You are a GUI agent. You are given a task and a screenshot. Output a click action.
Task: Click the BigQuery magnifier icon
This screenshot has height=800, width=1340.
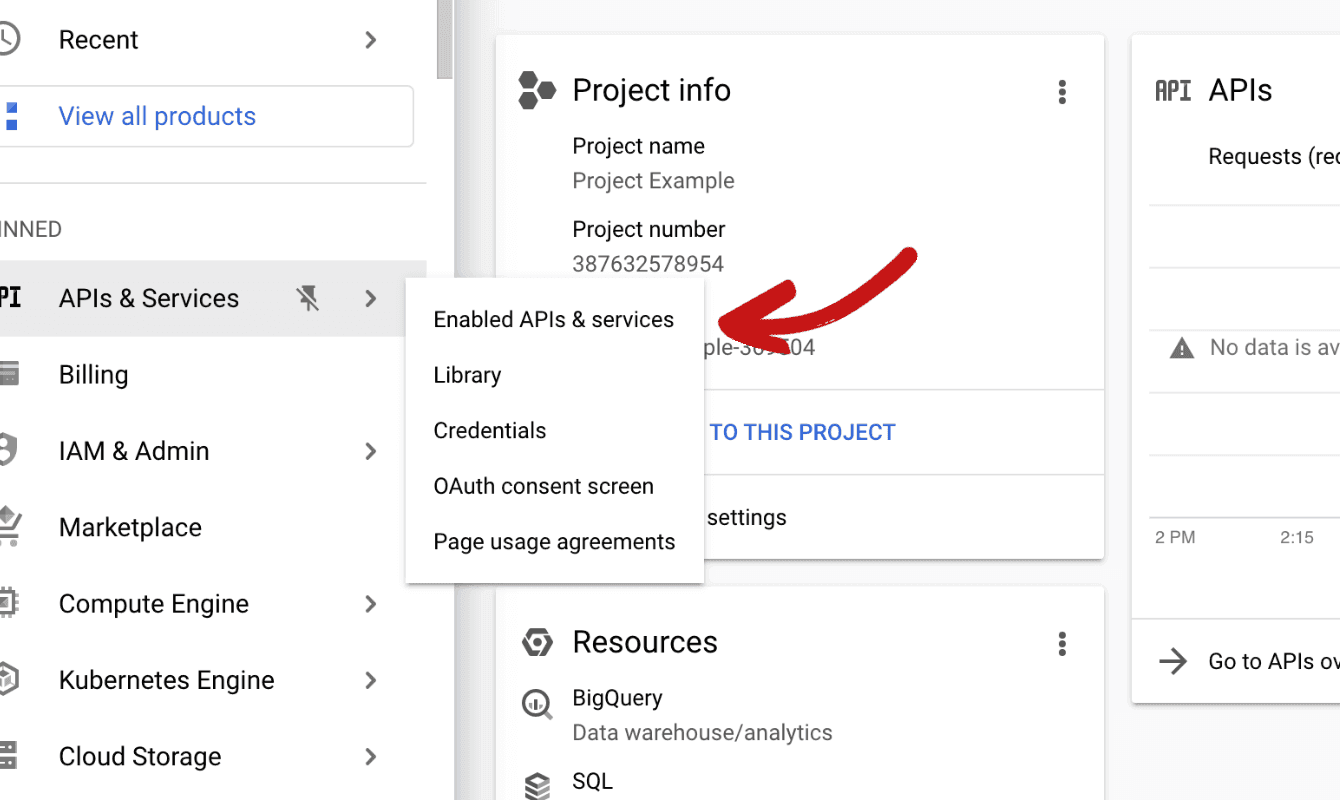click(537, 704)
